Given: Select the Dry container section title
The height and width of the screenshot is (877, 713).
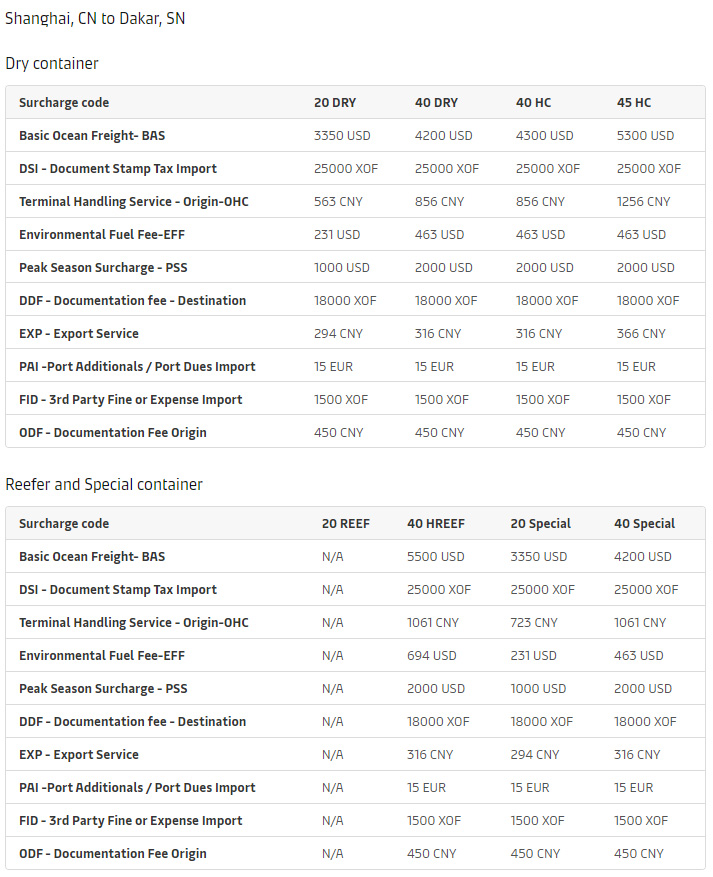Looking at the screenshot, I should [51, 63].
